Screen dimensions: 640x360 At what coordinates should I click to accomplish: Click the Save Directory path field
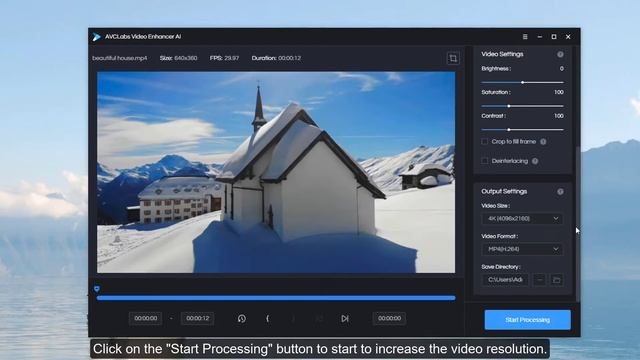[x=505, y=280]
